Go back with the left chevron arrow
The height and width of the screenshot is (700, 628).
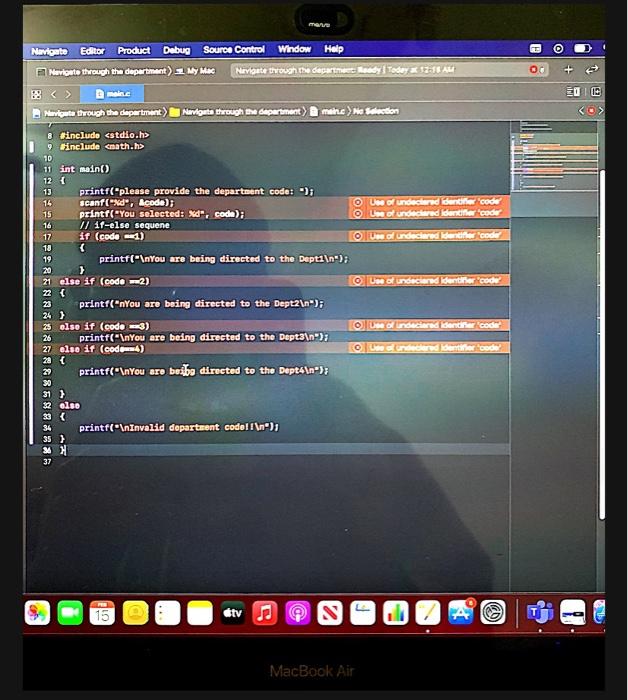coord(54,94)
